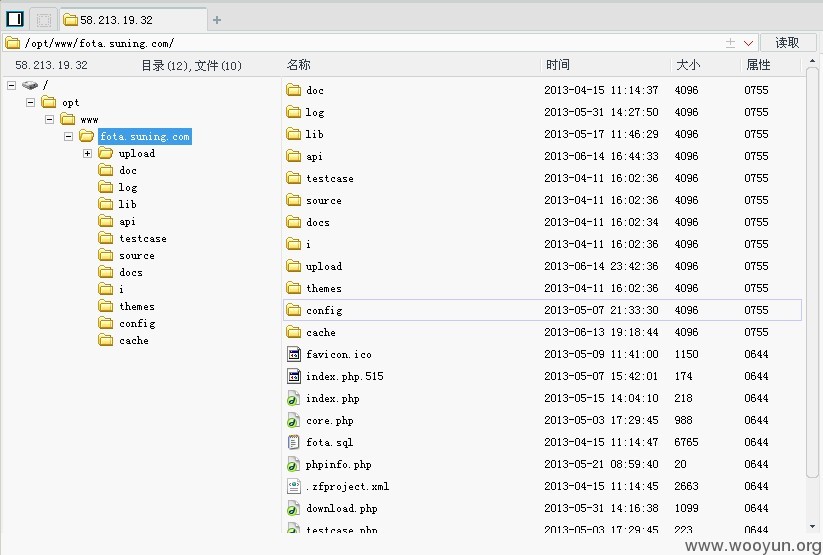The height and width of the screenshot is (555, 823).
Task: Click the file list vertical scrollbar
Action: click(813, 273)
